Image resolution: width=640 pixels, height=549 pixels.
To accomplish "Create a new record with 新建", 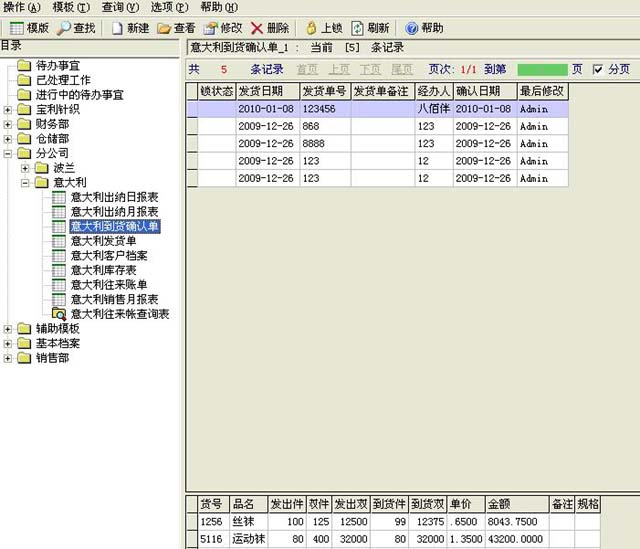I will 130,28.
